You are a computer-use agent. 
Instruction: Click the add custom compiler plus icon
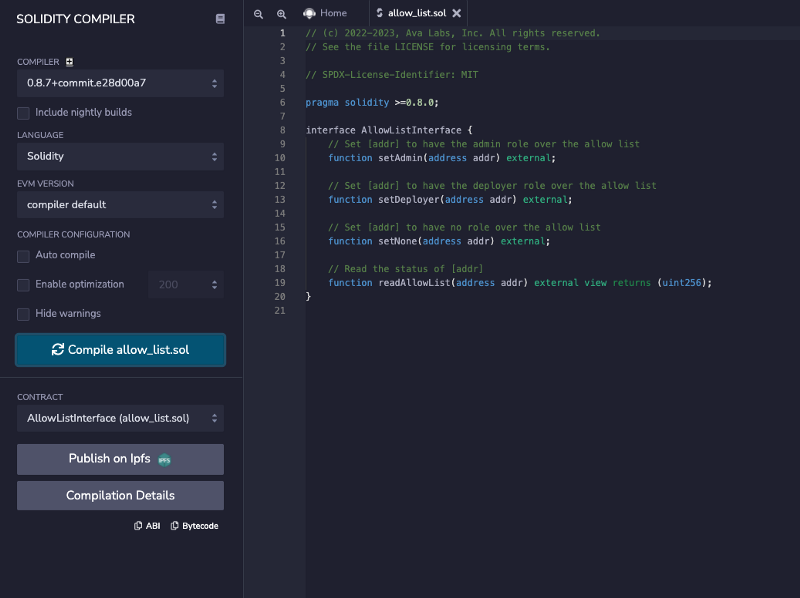[69, 62]
